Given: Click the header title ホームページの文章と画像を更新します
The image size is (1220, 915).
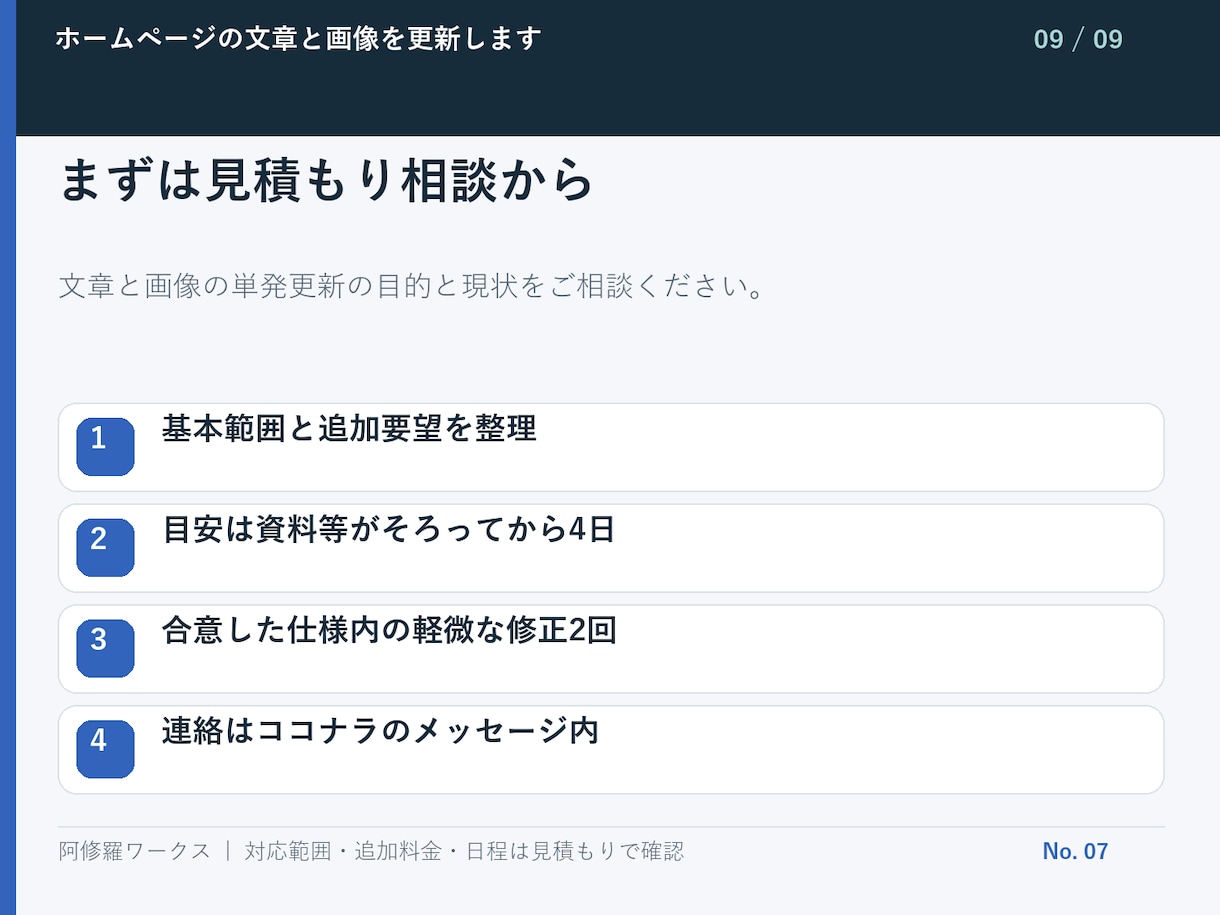Looking at the screenshot, I should pos(298,39).
